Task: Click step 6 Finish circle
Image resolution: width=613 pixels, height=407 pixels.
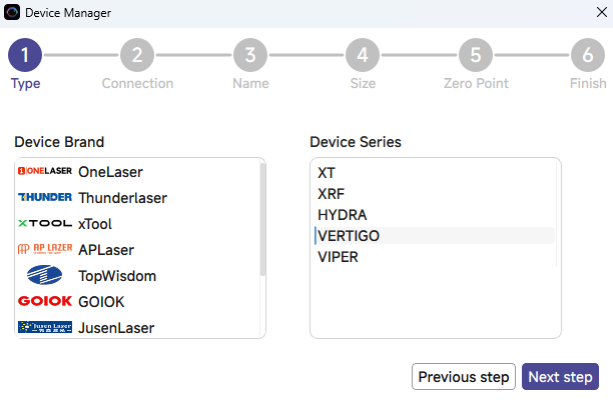Action: pyautogui.click(x=588, y=55)
